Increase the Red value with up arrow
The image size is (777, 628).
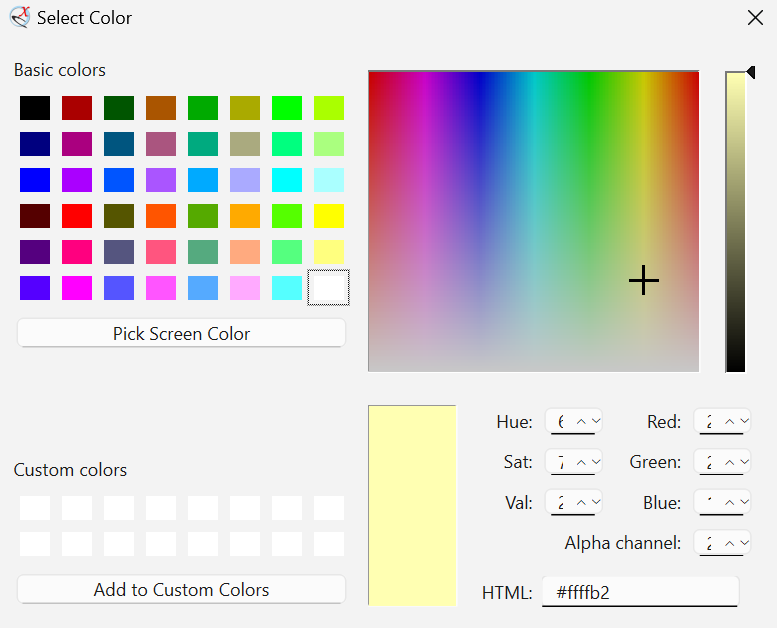pyautogui.click(x=730, y=422)
